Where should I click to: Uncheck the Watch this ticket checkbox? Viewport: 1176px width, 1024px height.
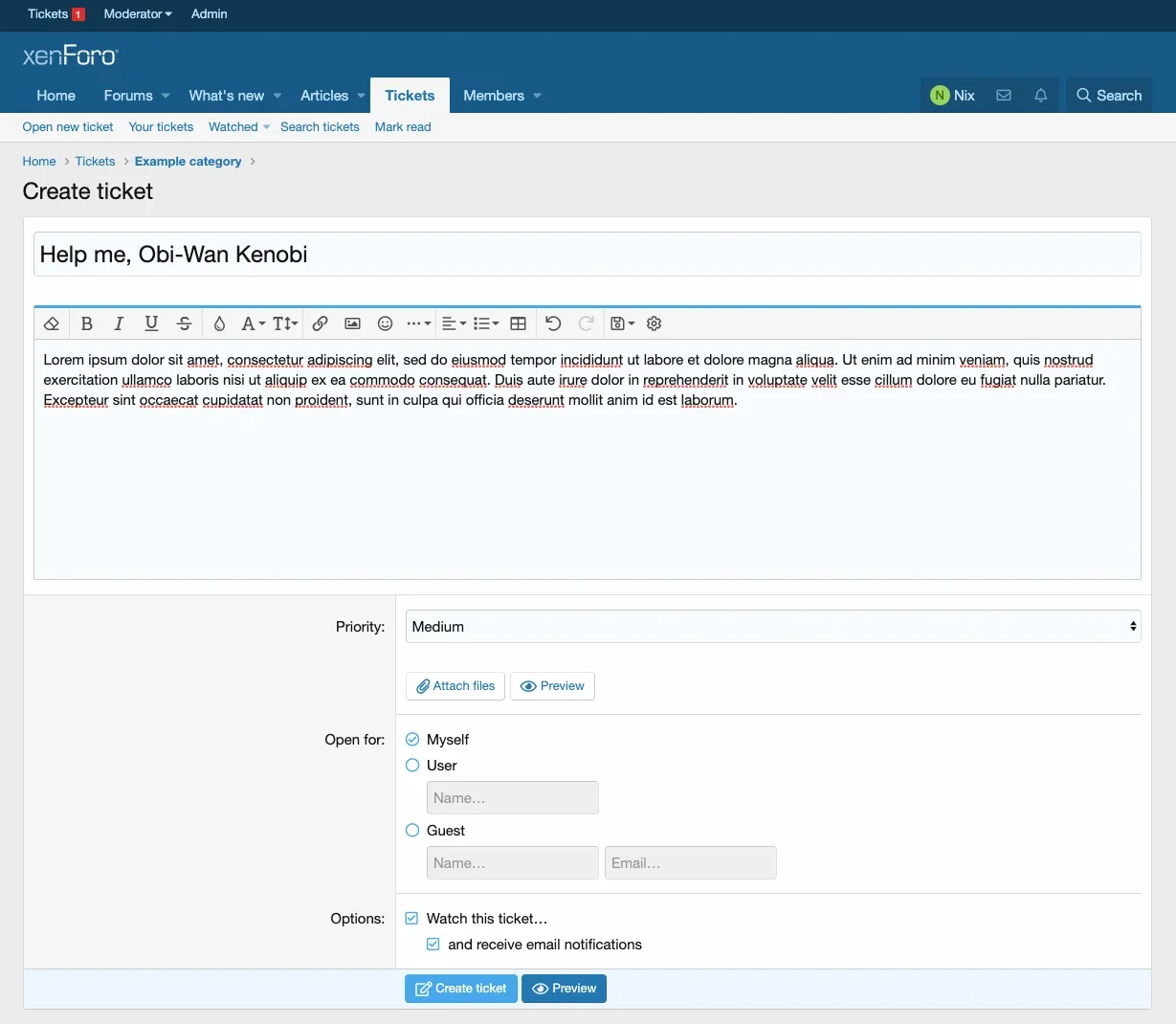tap(412, 919)
